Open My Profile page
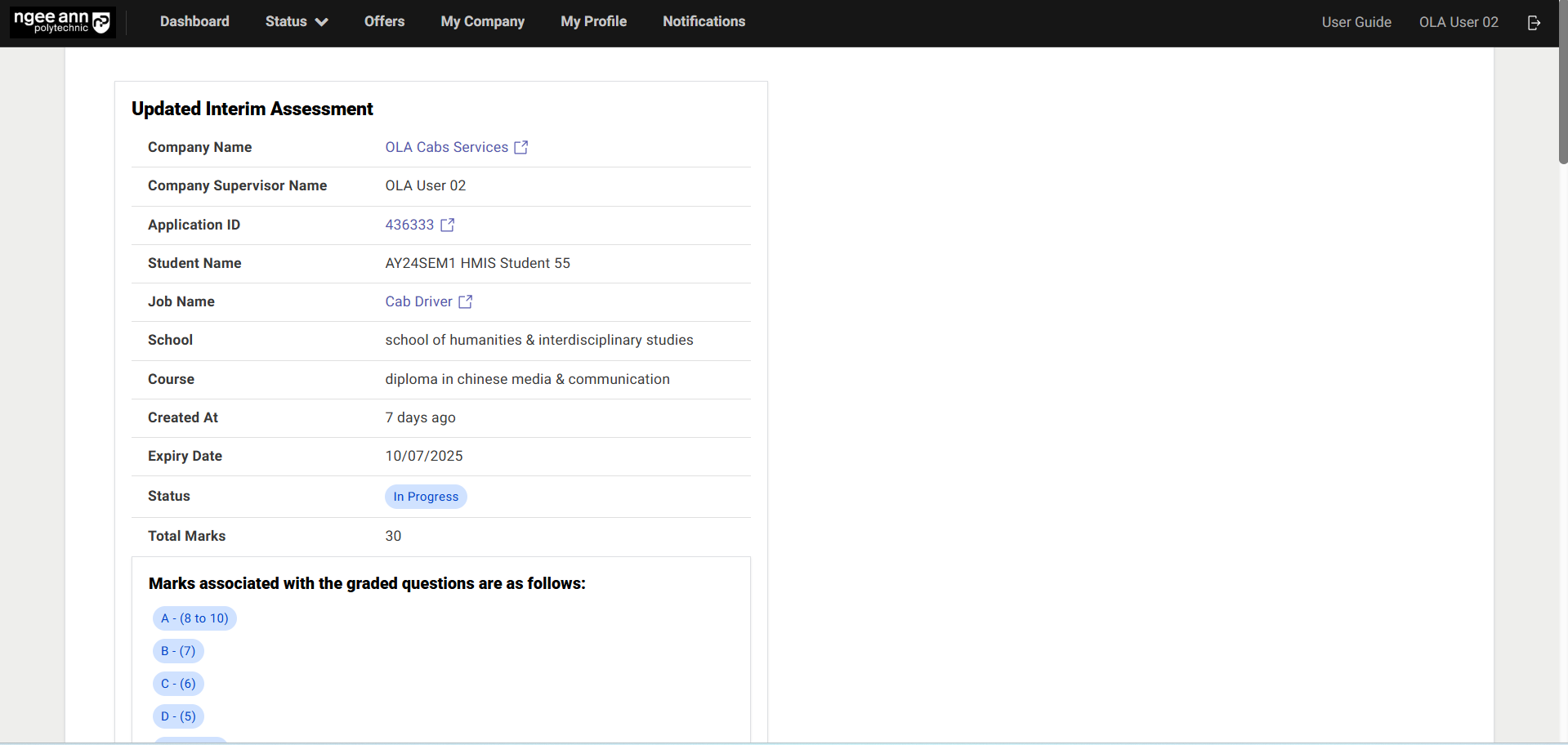Screen dimensions: 1568x745 593,21
